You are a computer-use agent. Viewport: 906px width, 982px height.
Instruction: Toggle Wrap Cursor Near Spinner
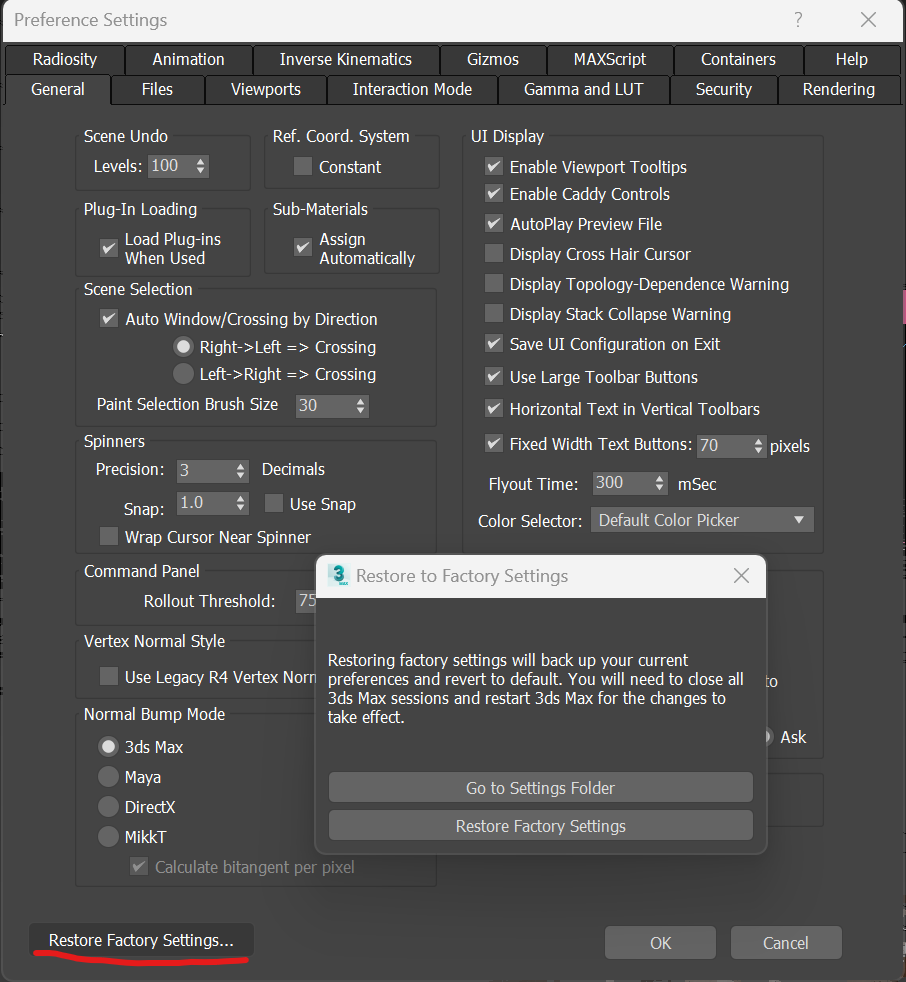(108, 536)
